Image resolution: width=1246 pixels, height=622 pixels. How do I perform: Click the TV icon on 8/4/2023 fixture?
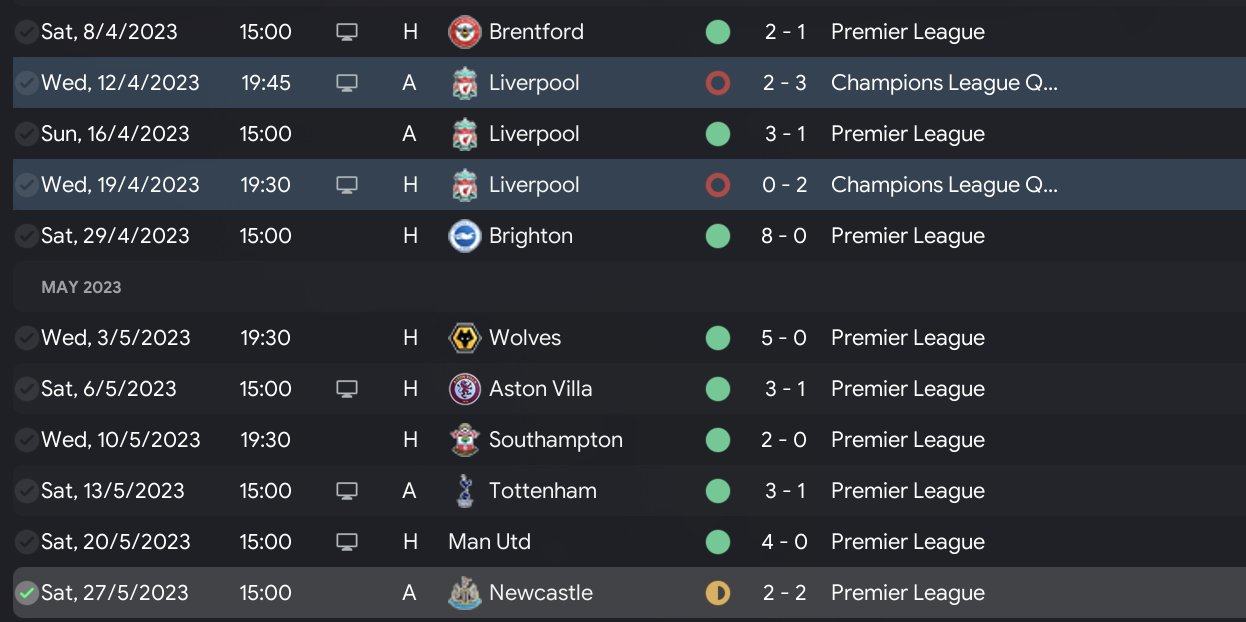coord(347,32)
